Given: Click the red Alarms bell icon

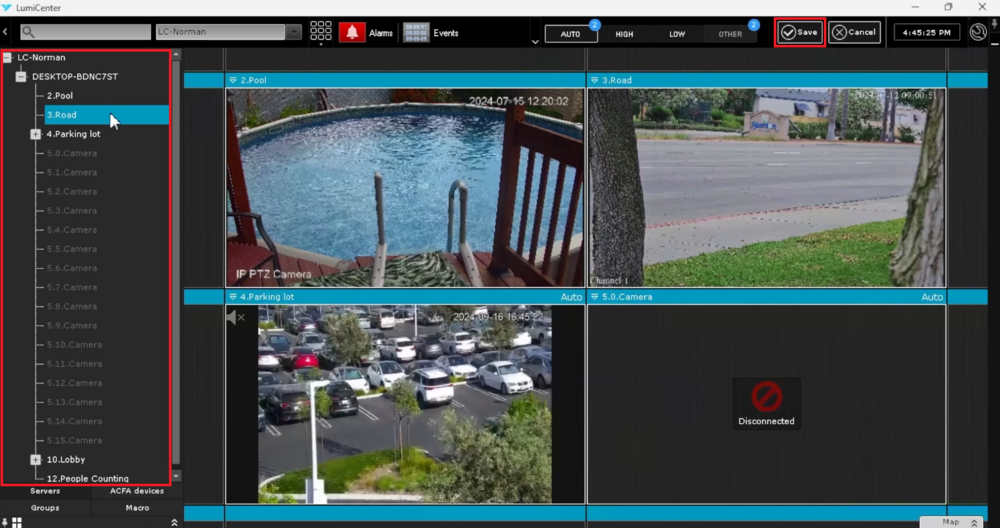Looking at the screenshot, I should click(x=352, y=33).
